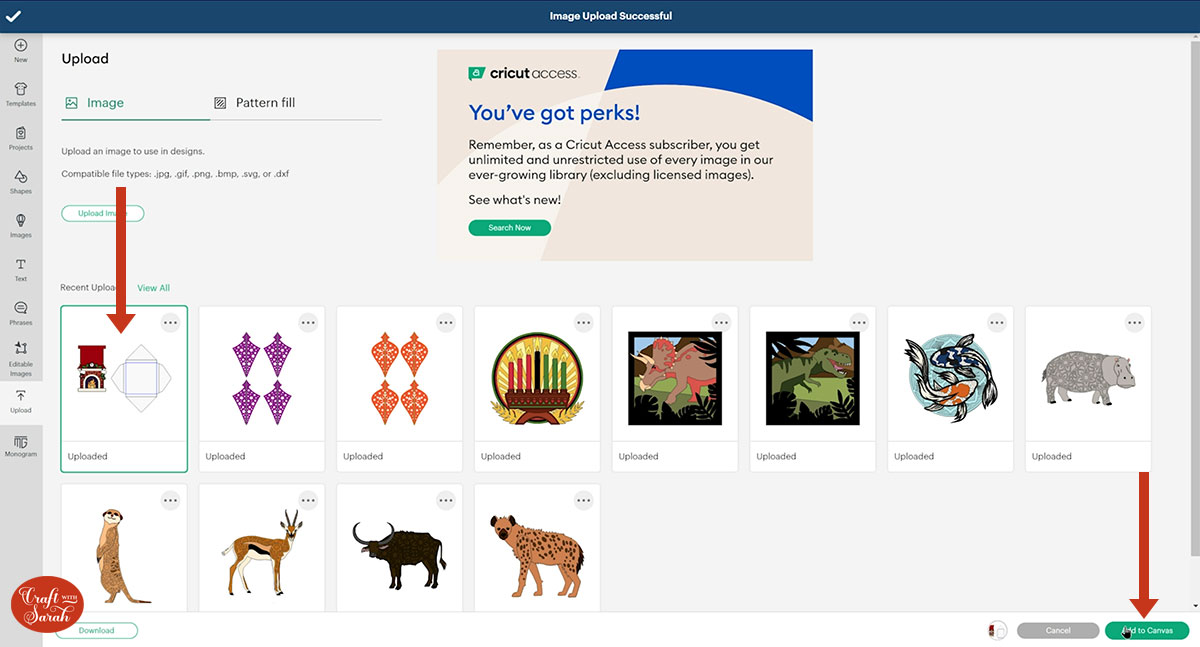The image size is (1200, 647).
Task: Select the Upload sidebar item
Action: pos(21,402)
